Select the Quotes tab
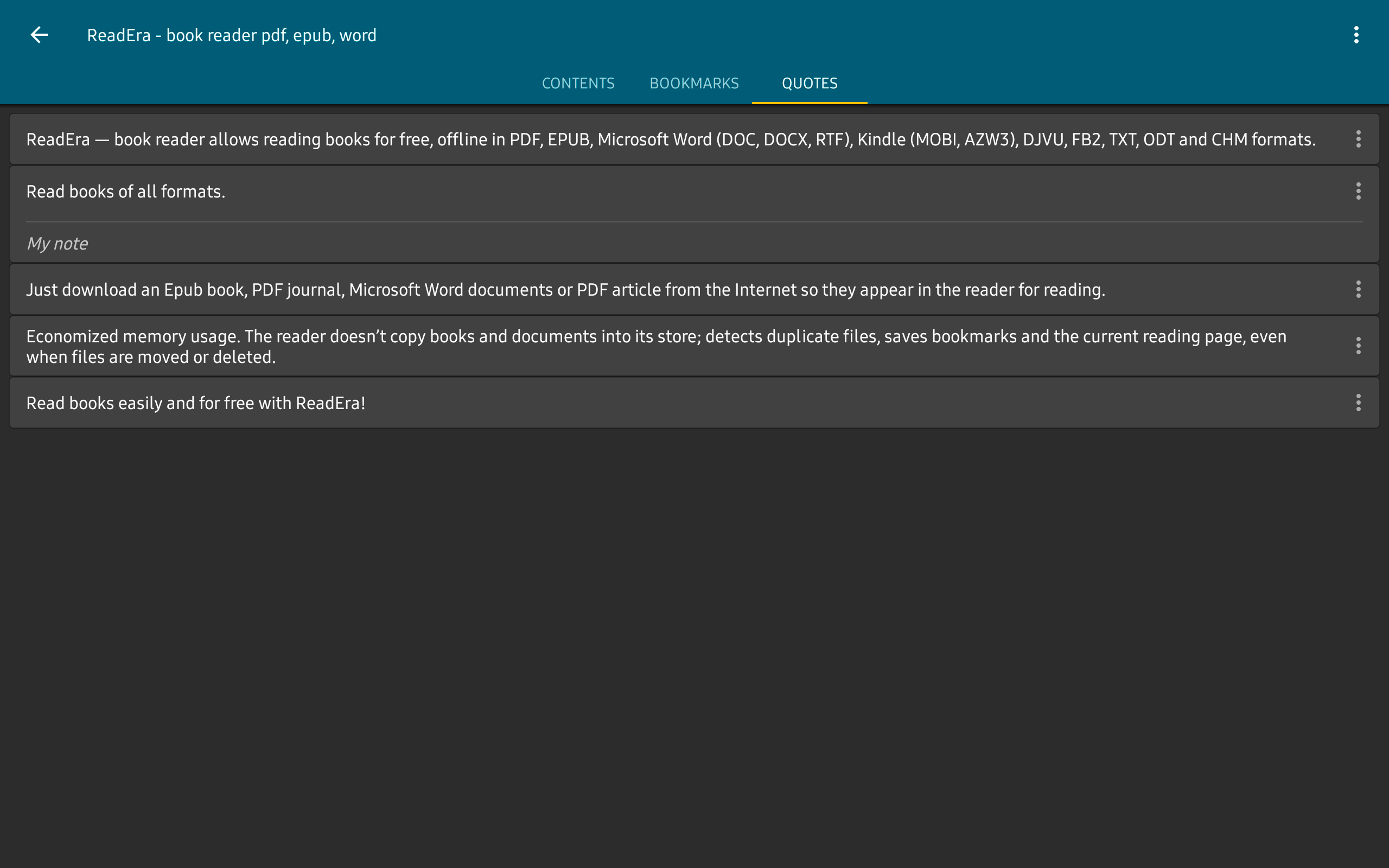1389x868 pixels. (810, 83)
